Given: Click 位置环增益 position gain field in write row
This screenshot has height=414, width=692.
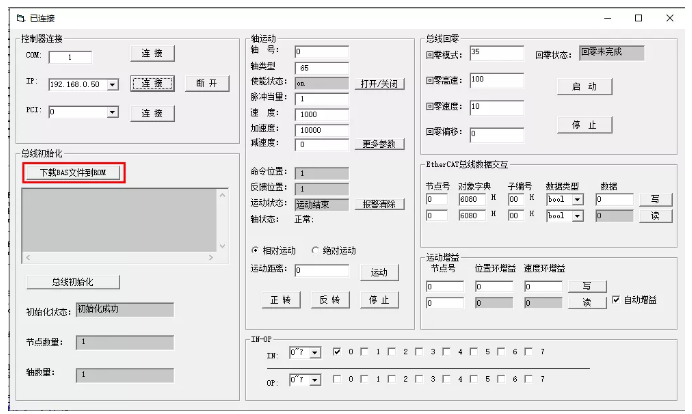Looking at the screenshot, I should pyautogui.click(x=494, y=286).
